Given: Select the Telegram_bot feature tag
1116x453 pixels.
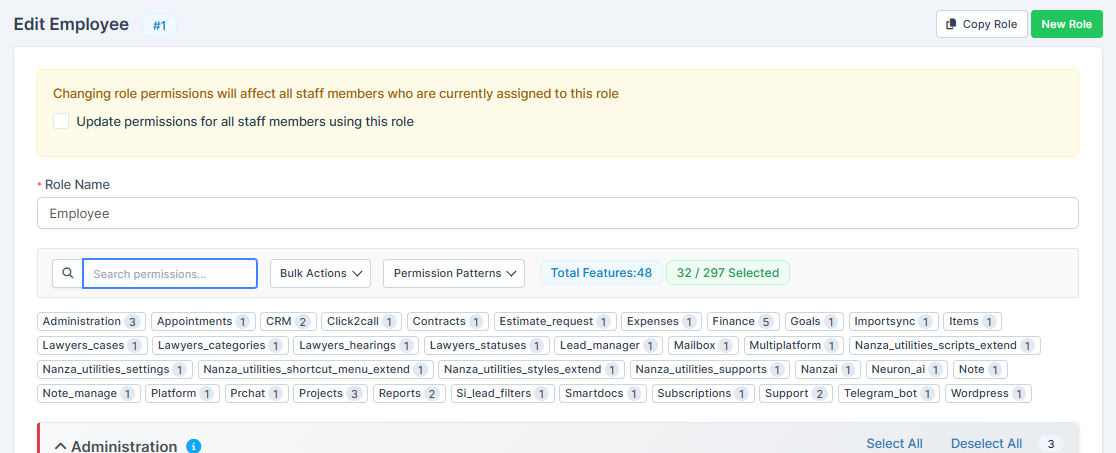Looking at the screenshot, I should (x=888, y=393).
